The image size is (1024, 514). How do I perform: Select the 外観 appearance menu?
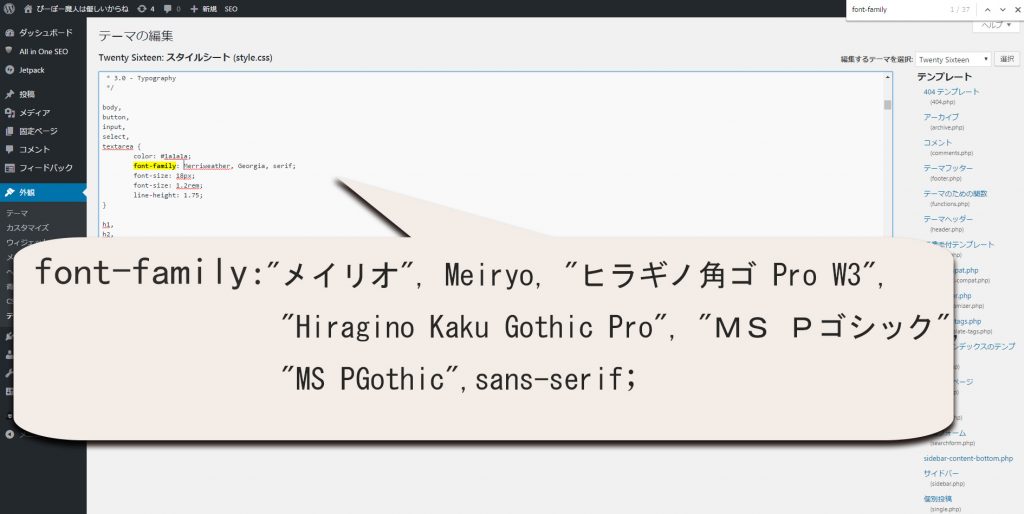pos(43,193)
